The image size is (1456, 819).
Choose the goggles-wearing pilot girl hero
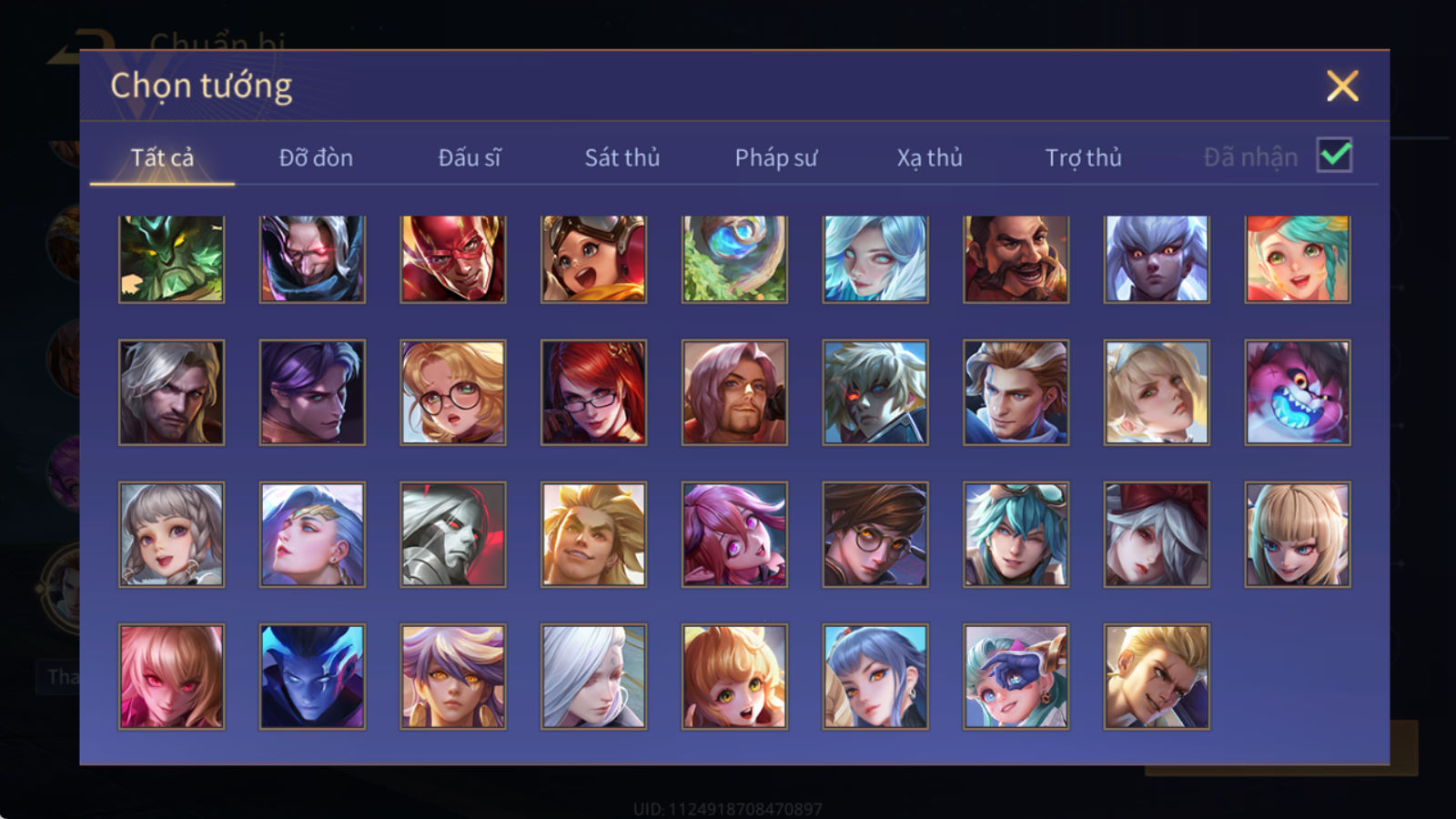(x=593, y=259)
